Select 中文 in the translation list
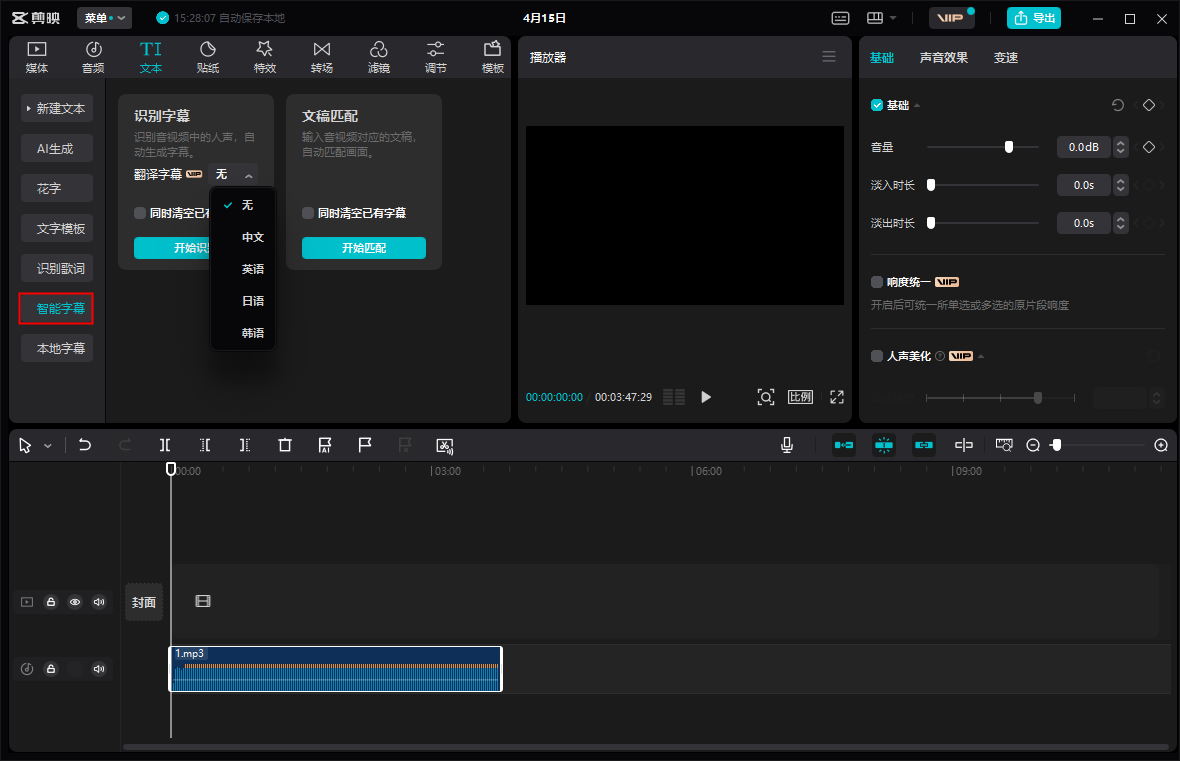Viewport: 1180px width, 761px height. 253,237
